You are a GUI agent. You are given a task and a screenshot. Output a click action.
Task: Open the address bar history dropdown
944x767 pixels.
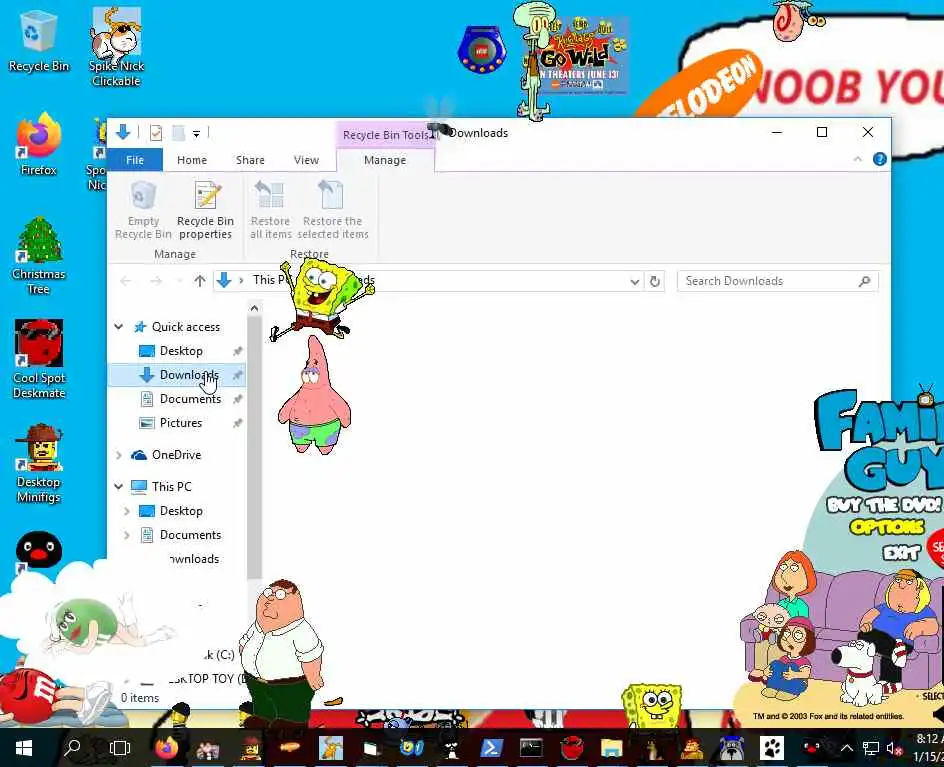pyautogui.click(x=635, y=281)
